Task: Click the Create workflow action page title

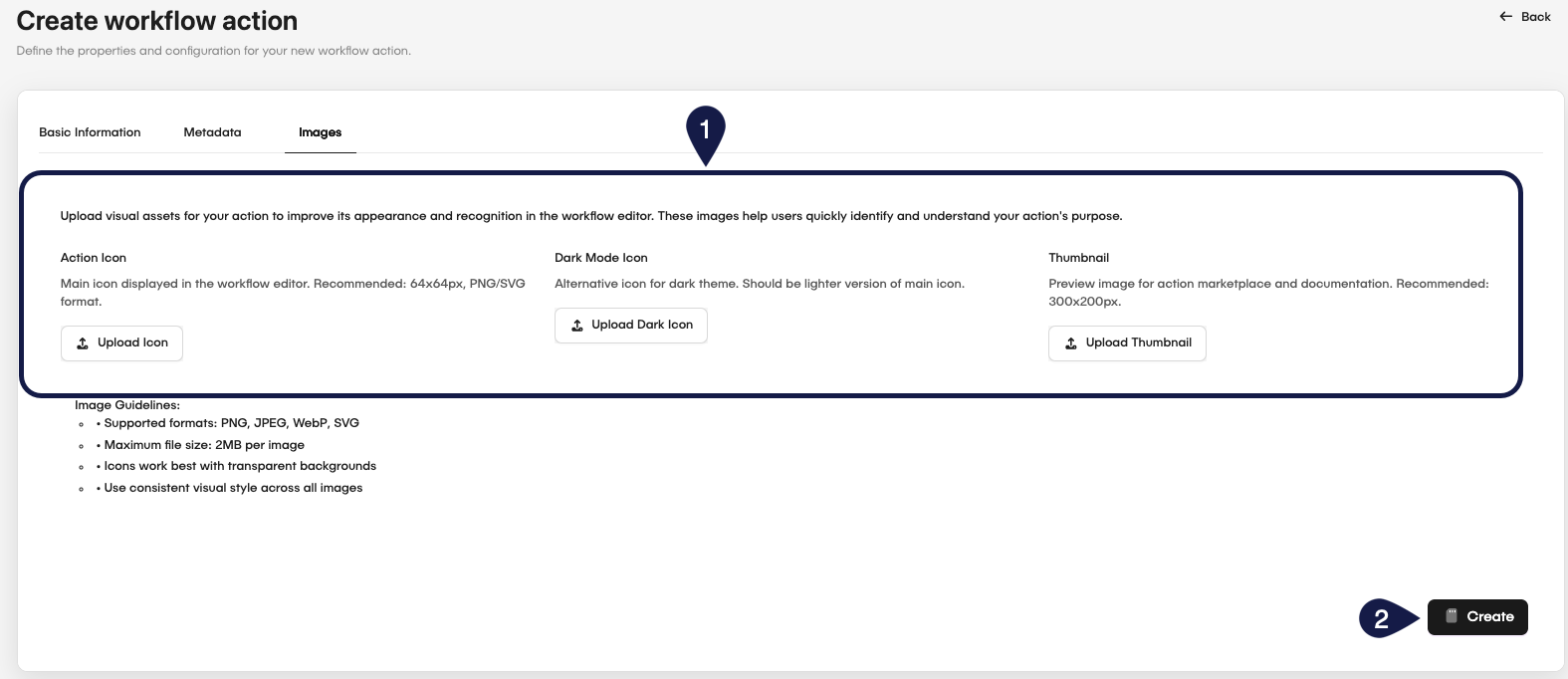Action: 157,21
